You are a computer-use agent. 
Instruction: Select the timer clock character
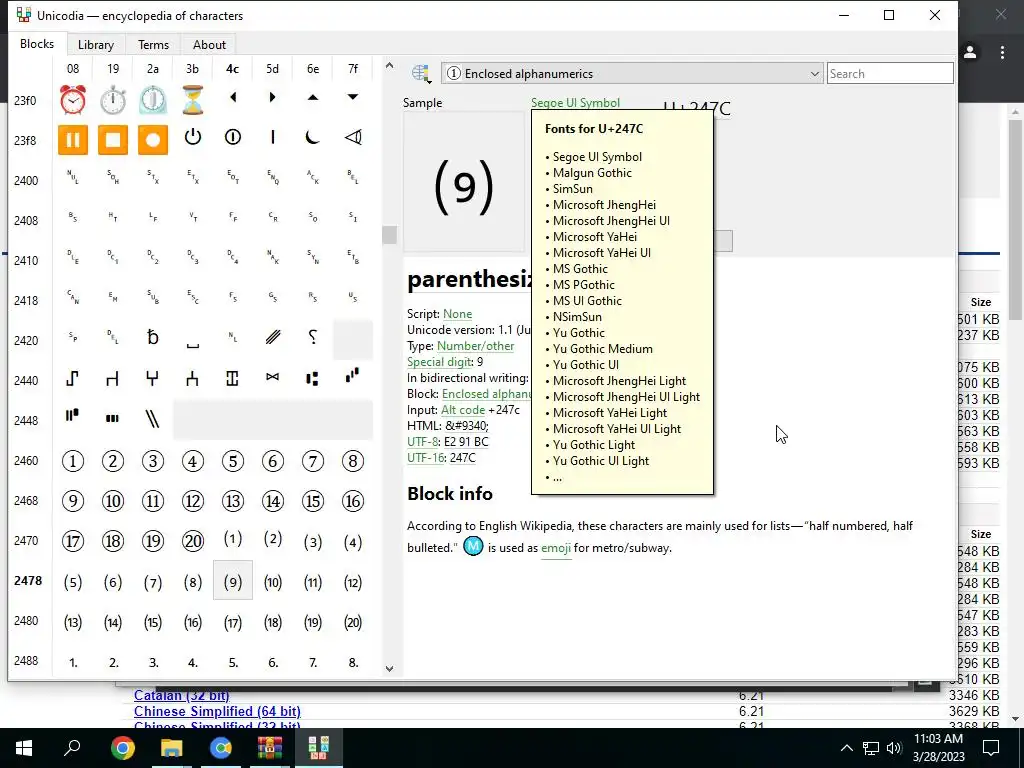[x=153, y=100]
